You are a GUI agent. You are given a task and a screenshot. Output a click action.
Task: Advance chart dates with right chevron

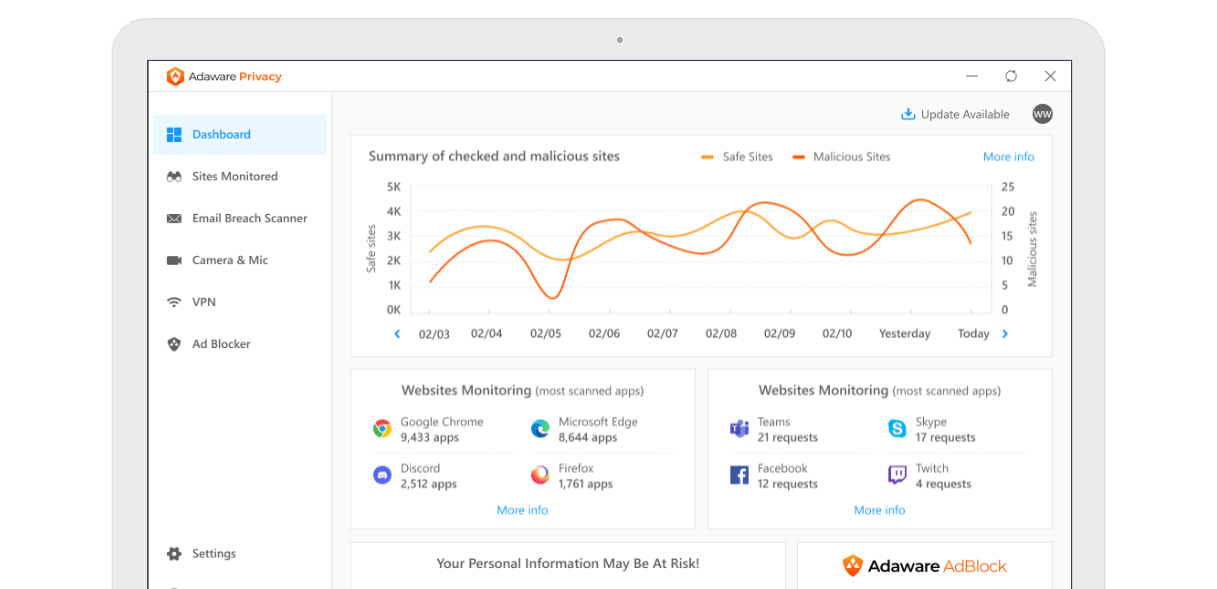[1005, 333]
